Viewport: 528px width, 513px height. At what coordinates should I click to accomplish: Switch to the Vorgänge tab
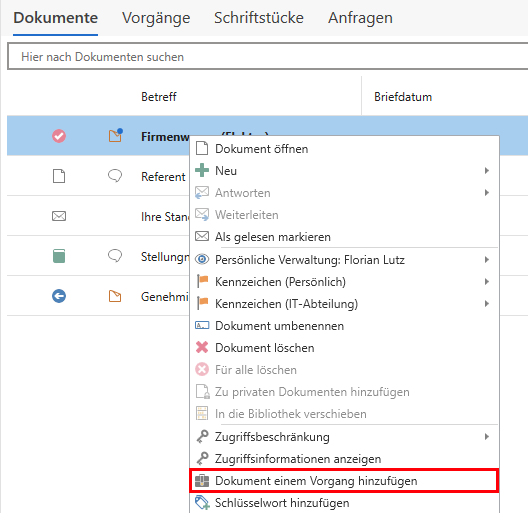tap(156, 18)
